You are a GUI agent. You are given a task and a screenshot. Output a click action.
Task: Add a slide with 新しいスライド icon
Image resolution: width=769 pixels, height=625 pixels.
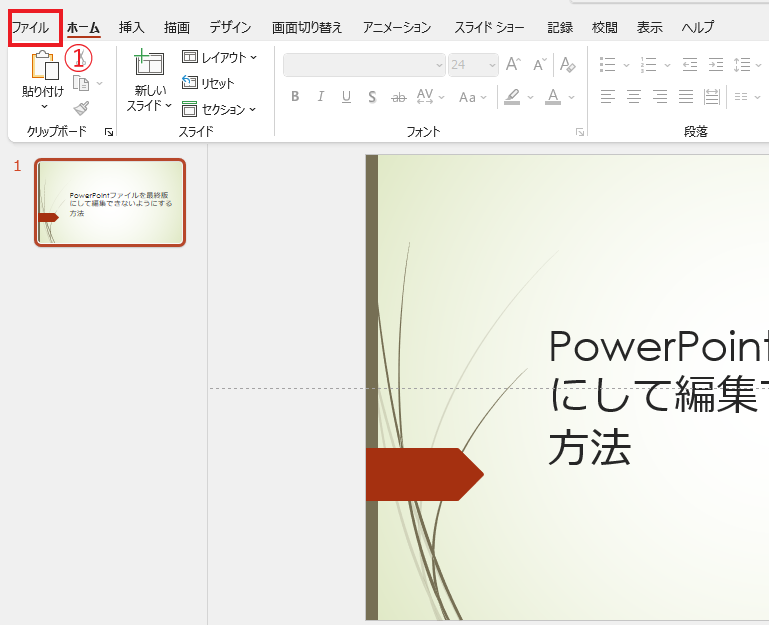tap(149, 63)
